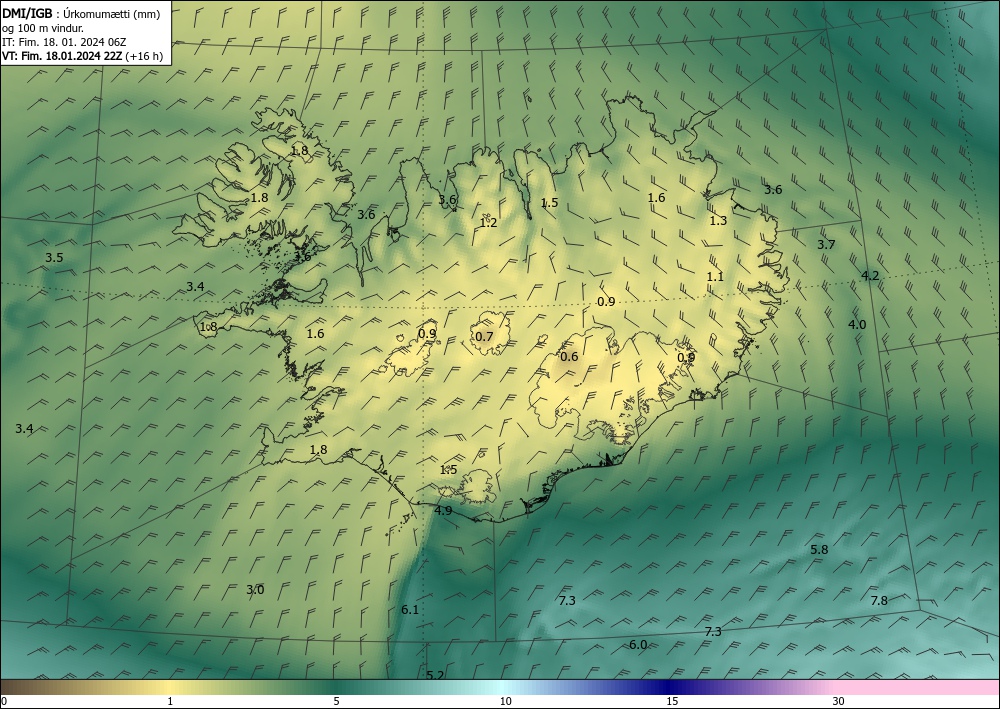
Task: Select the 3.0 value label over the ocean
Action: (x=255, y=590)
